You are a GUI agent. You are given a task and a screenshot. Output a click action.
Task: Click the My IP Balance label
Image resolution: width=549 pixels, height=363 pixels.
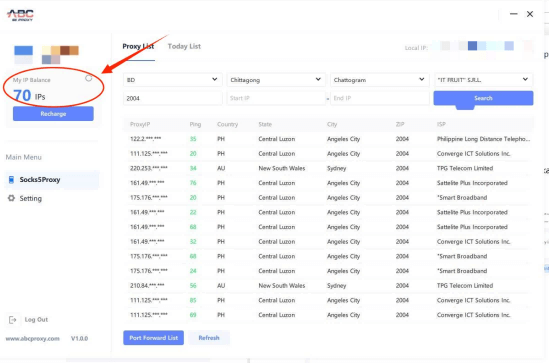tap(32, 80)
